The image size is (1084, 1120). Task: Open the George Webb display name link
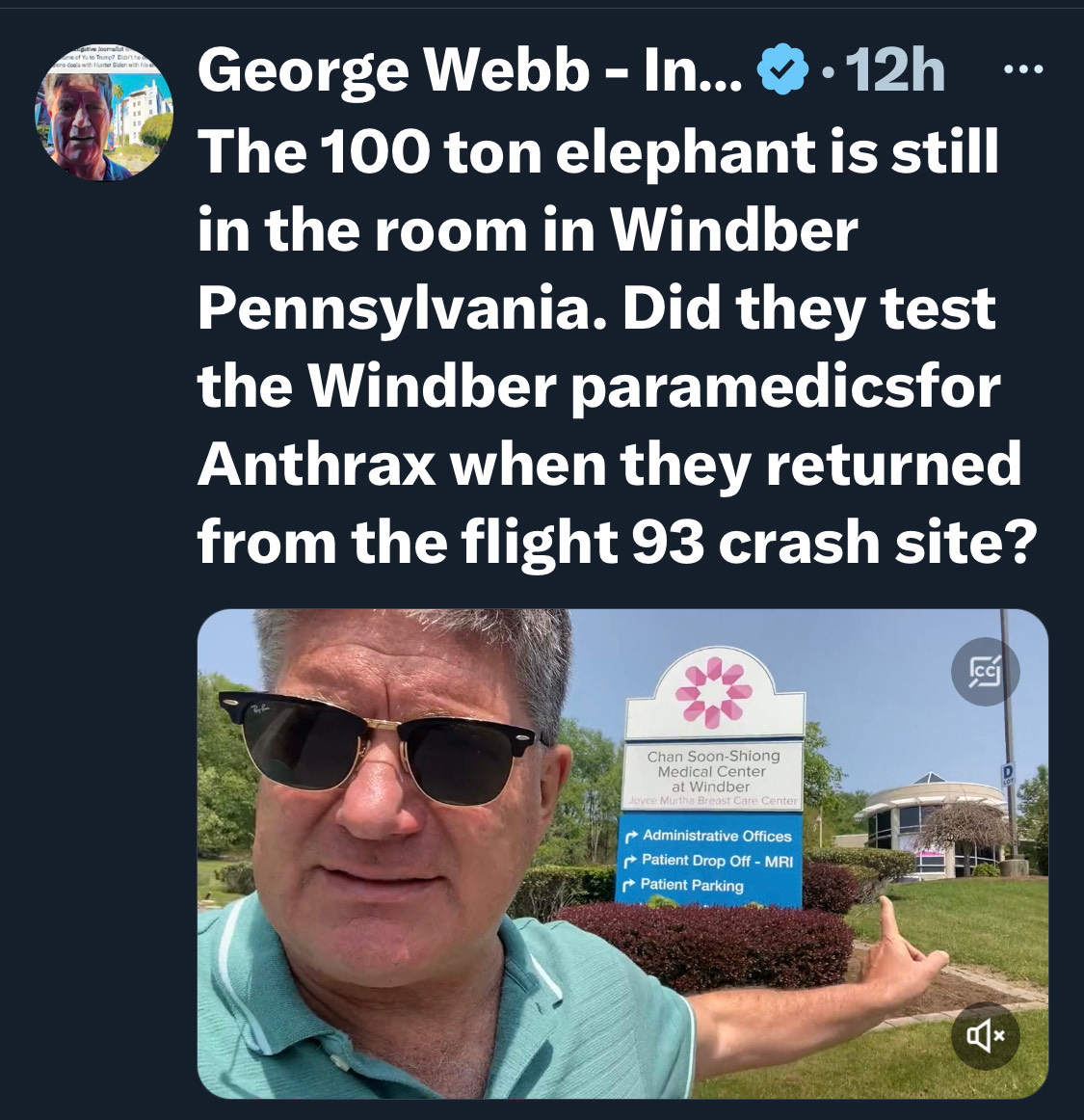[x=470, y=70]
